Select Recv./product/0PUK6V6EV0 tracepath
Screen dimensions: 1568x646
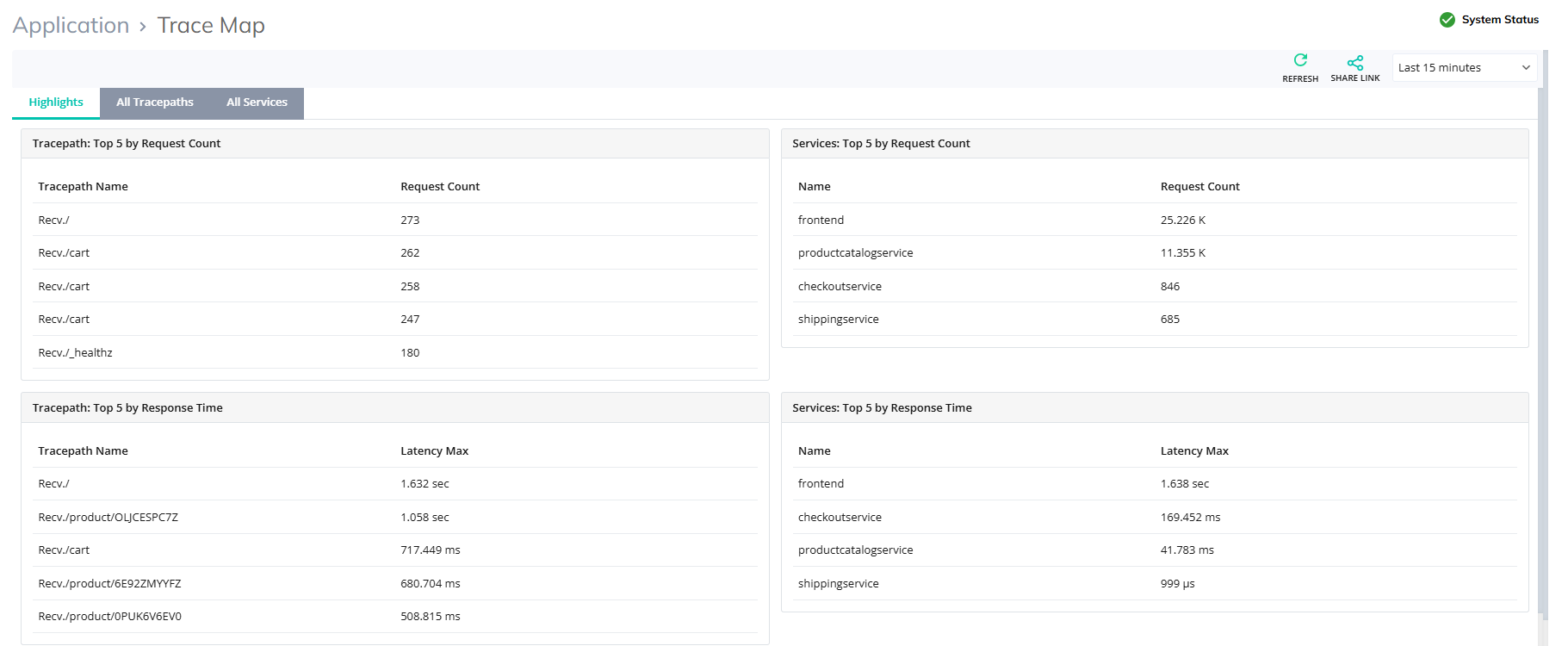(395, 617)
